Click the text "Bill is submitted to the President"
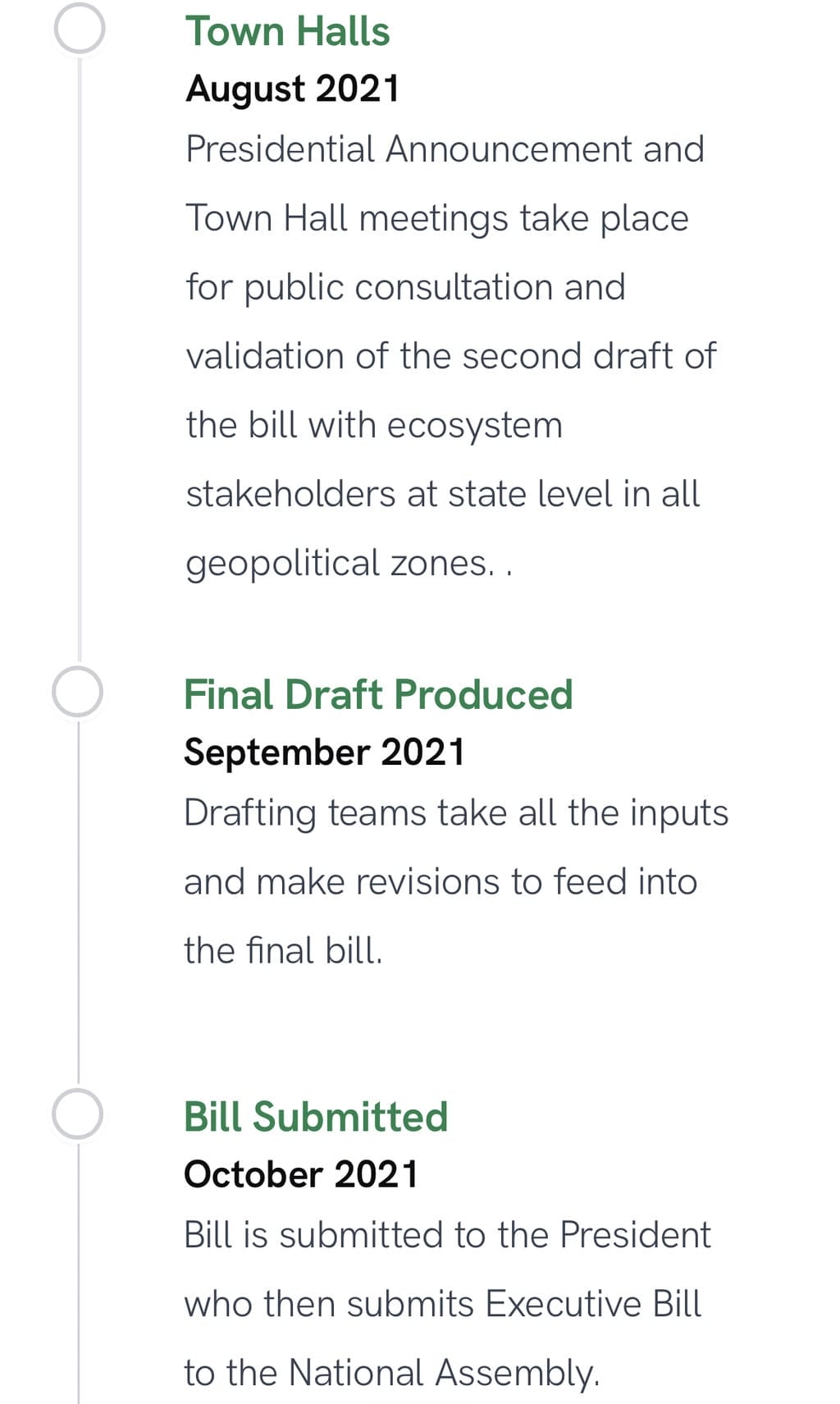The image size is (840, 1404). 447,1235
